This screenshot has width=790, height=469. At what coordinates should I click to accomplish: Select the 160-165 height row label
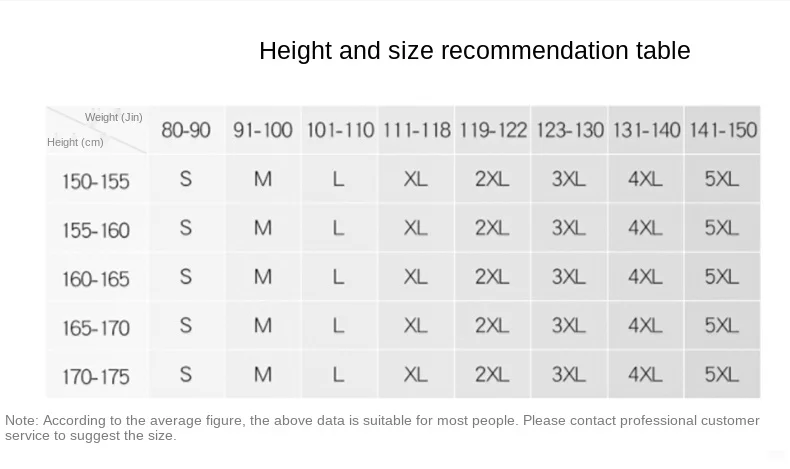(96, 279)
